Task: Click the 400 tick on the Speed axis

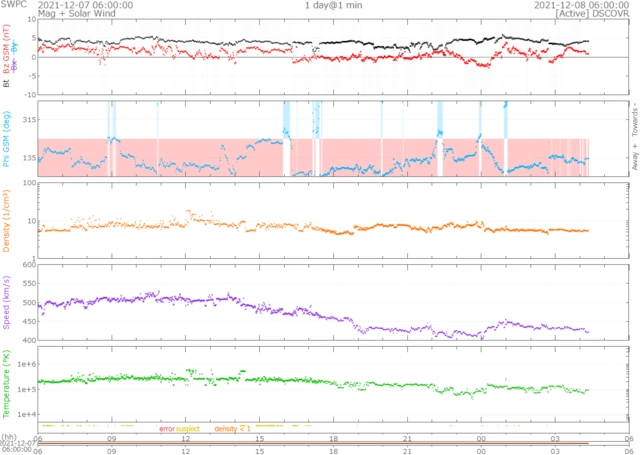Action: [29, 340]
